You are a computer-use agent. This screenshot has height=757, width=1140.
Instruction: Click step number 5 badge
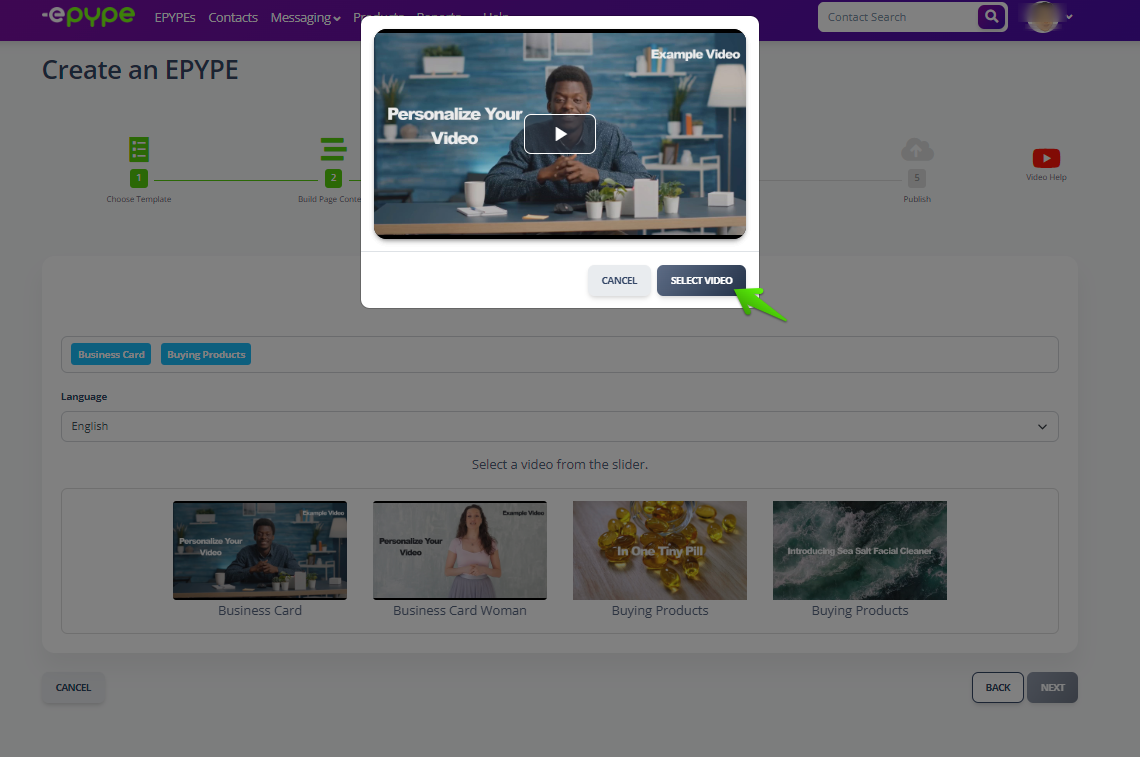pos(917,178)
